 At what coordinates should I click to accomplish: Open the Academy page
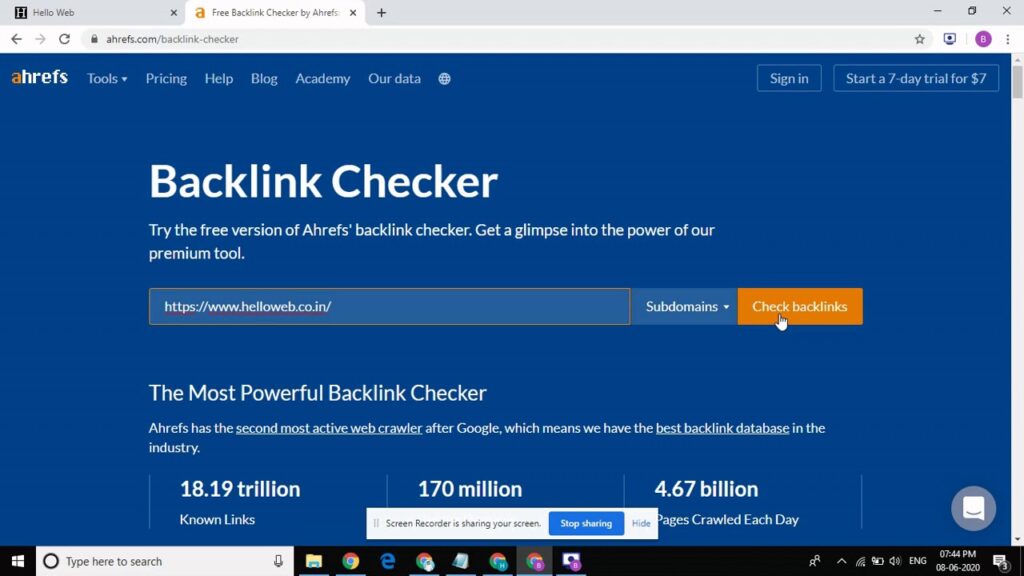click(323, 78)
